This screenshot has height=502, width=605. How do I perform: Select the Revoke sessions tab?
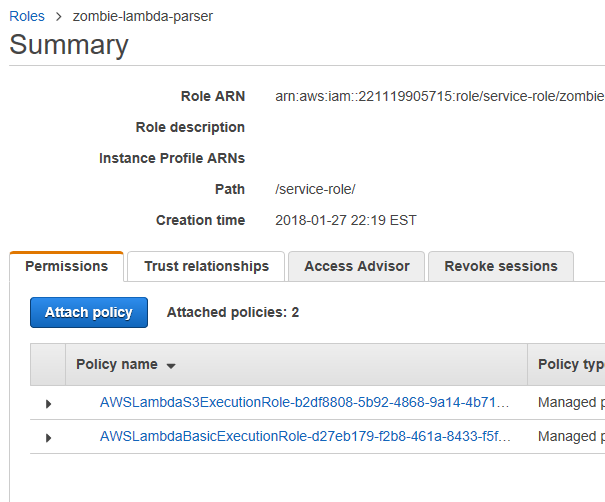[x=500, y=266]
